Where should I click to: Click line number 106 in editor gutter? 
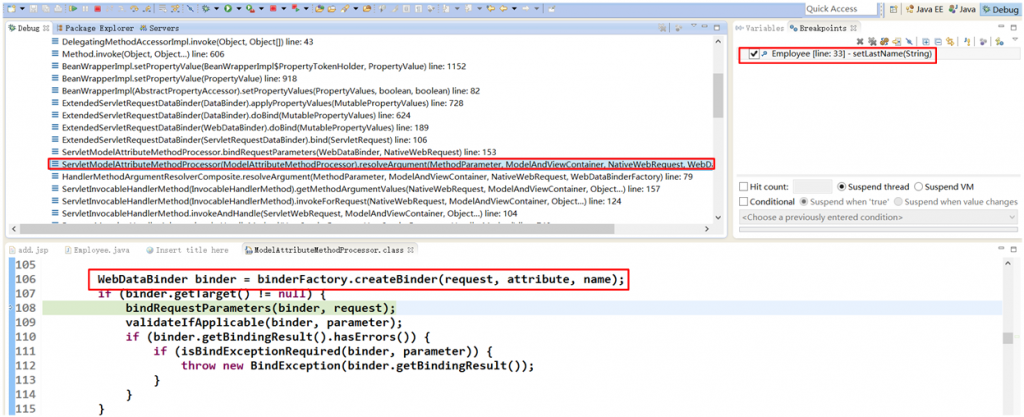point(25,279)
